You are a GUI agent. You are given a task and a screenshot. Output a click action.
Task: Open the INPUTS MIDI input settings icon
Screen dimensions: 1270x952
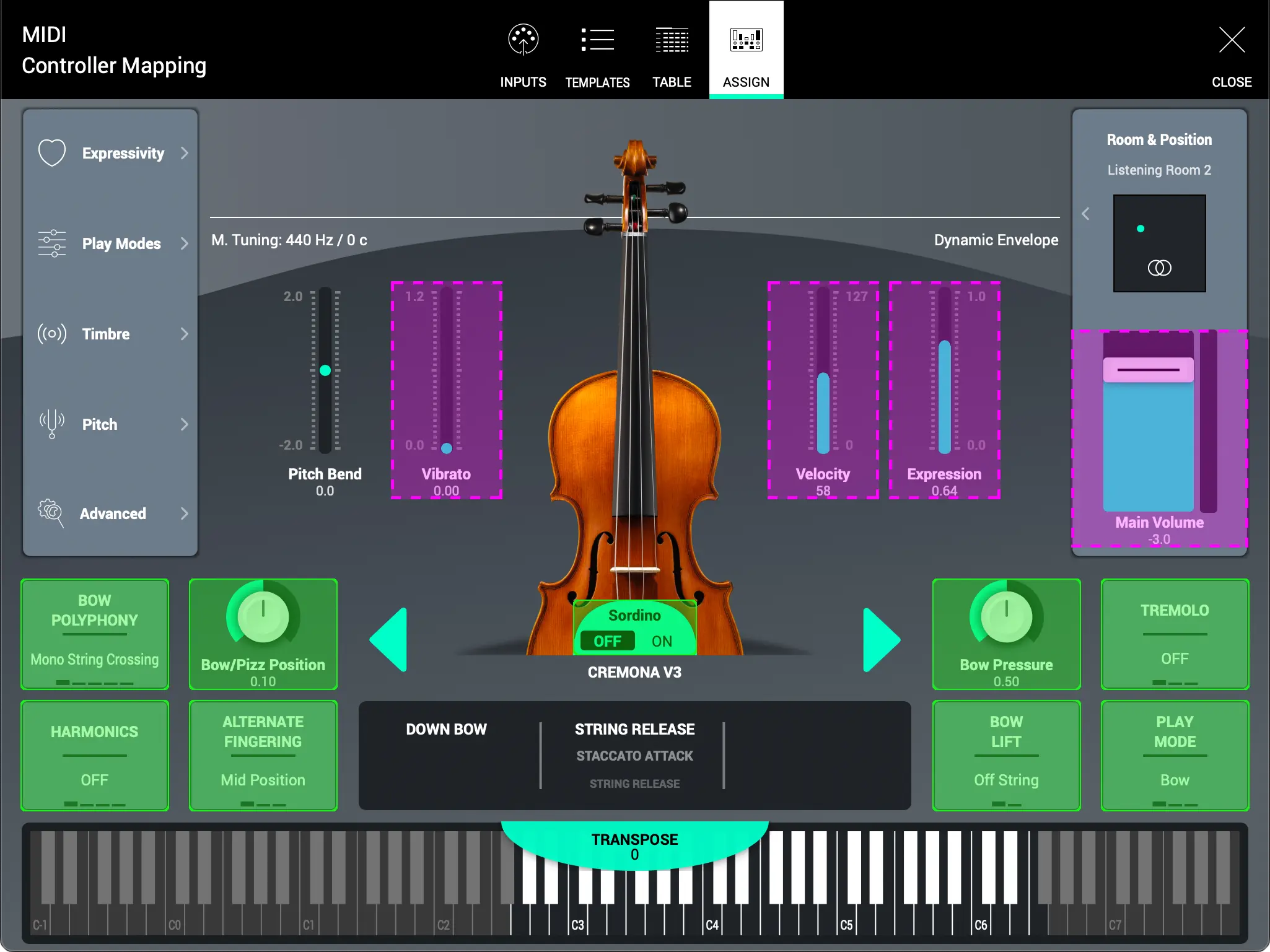coord(522,40)
